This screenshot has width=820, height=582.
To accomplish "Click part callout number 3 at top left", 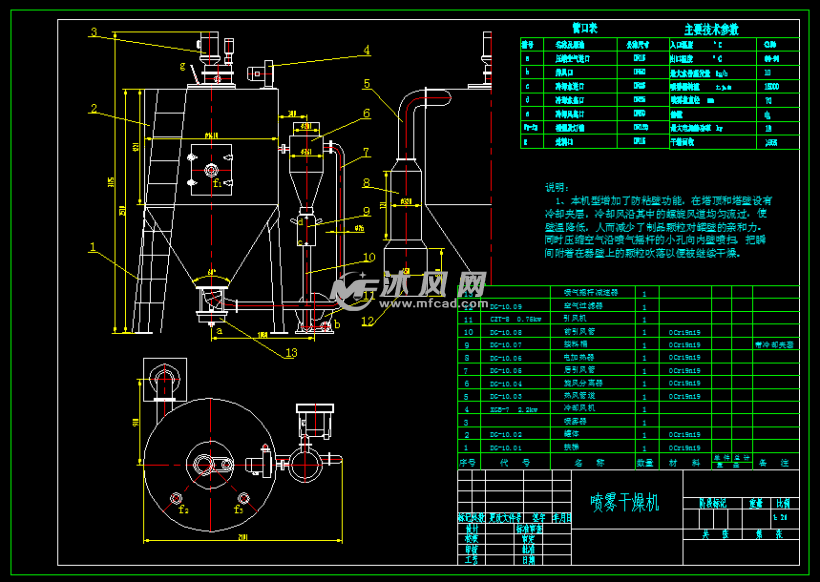I will tap(92, 32).
